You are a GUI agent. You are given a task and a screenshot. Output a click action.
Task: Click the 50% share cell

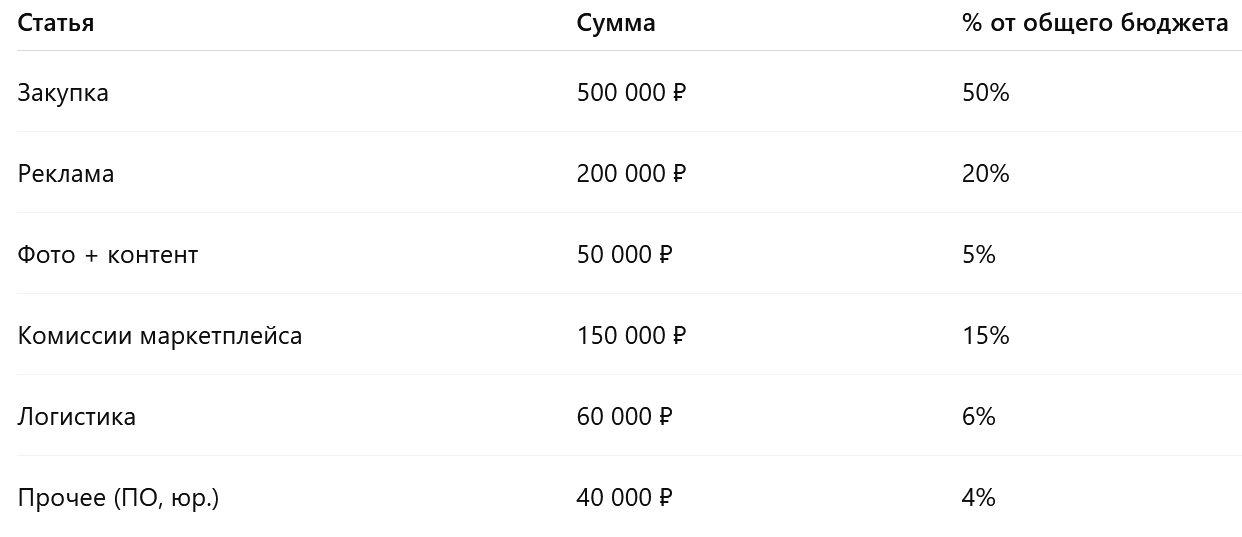point(986,93)
